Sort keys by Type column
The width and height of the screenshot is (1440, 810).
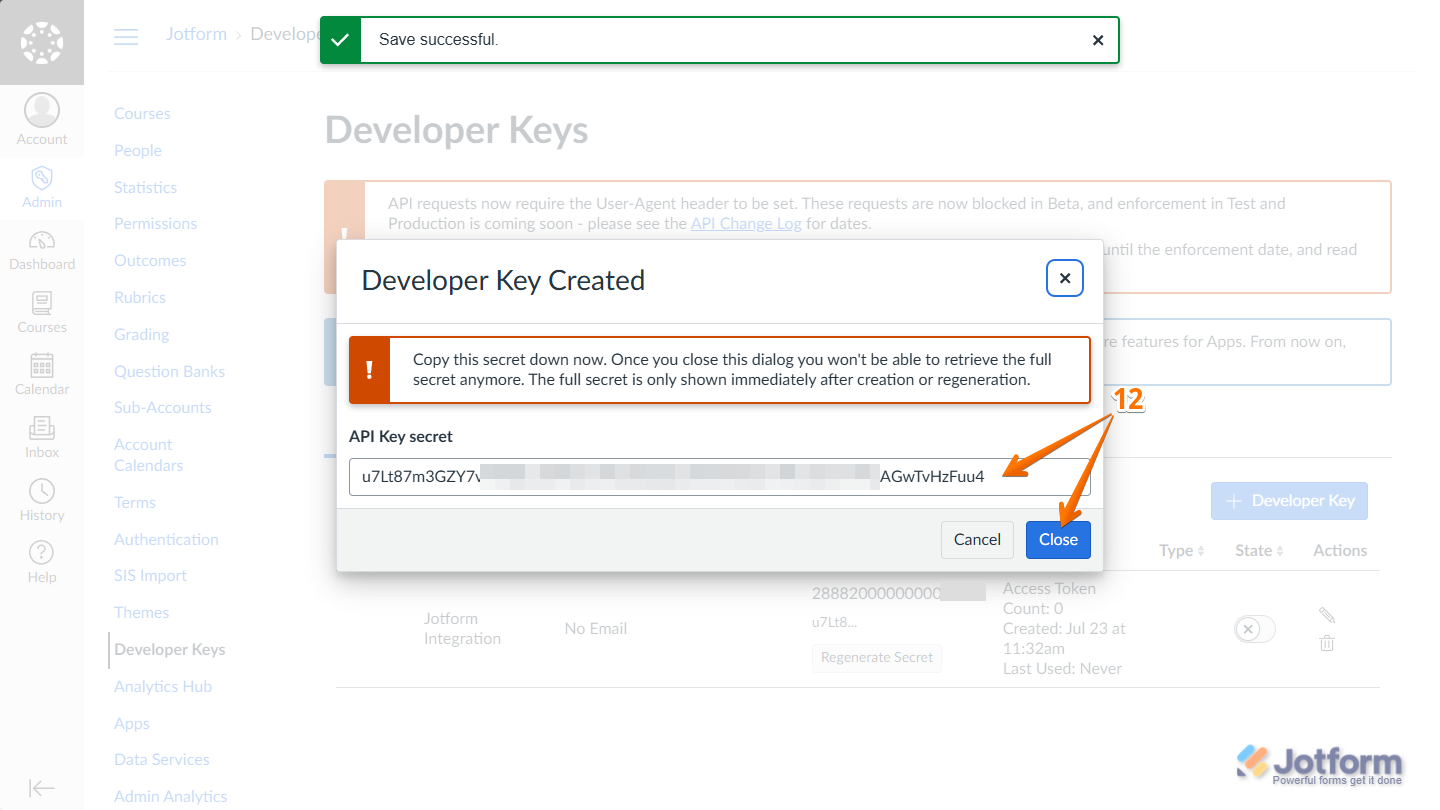coord(1182,550)
